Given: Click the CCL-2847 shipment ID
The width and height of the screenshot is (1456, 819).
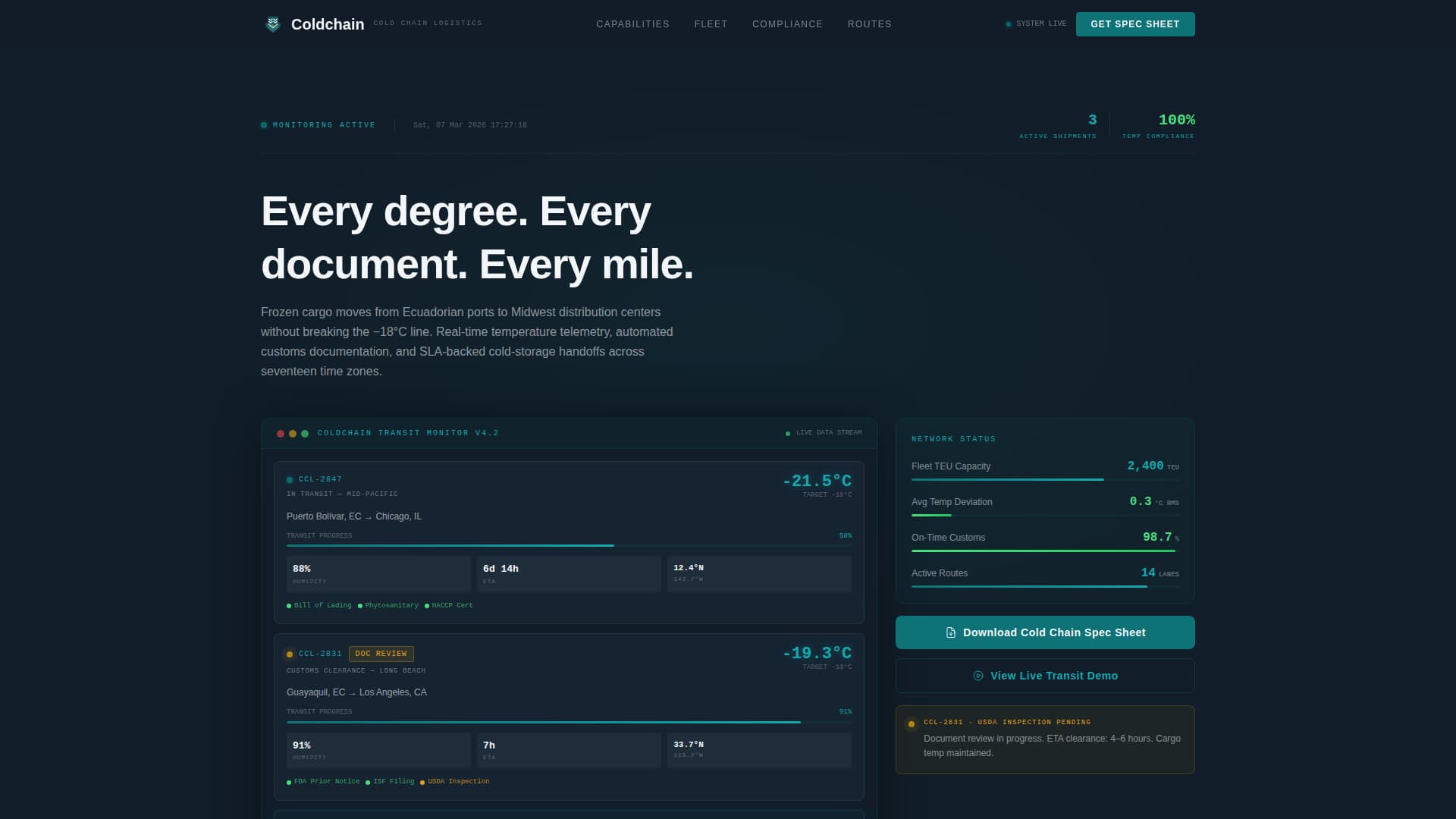Looking at the screenshot, I should pos(320,479).
